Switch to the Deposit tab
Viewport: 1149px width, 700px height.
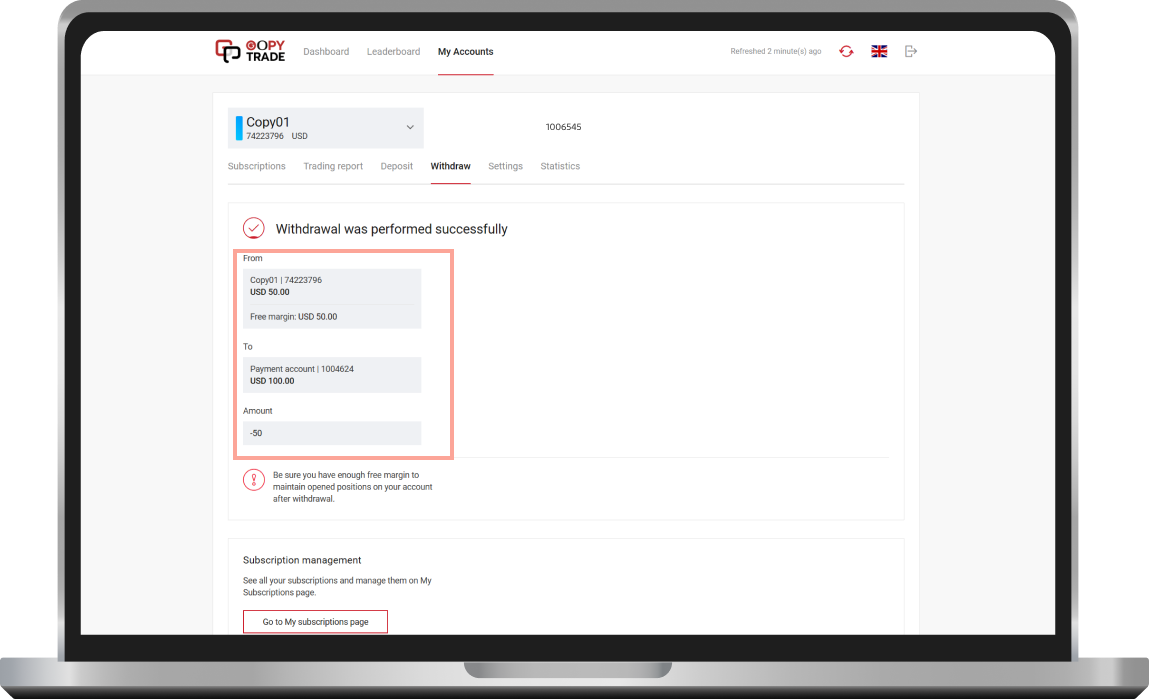[x=396, y=166]
